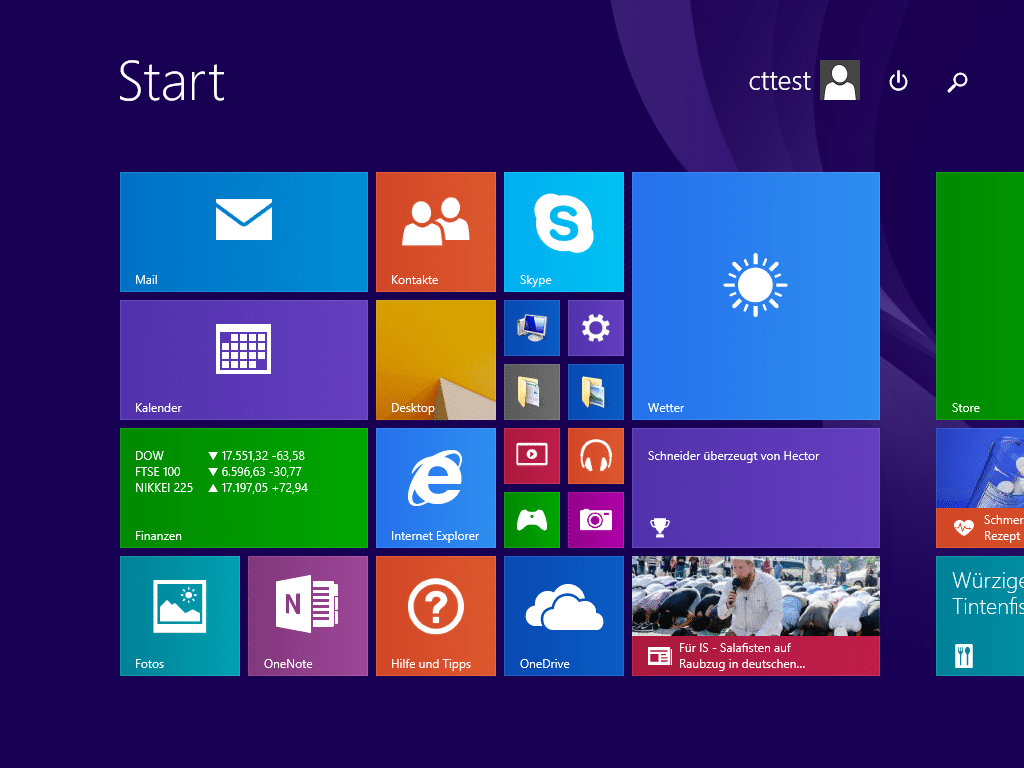Open the This PC computer tile
The height and width of the screenshot is (768, 1024).
coord(531,327)
